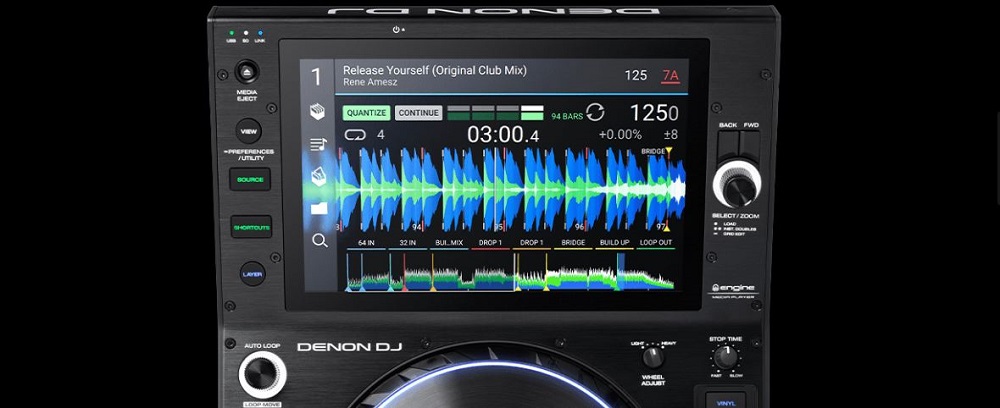Click the WHEEL ADJUST tension knob
Image resolution: width=1000 pixels, height=408 pixels.
[653, 357]
